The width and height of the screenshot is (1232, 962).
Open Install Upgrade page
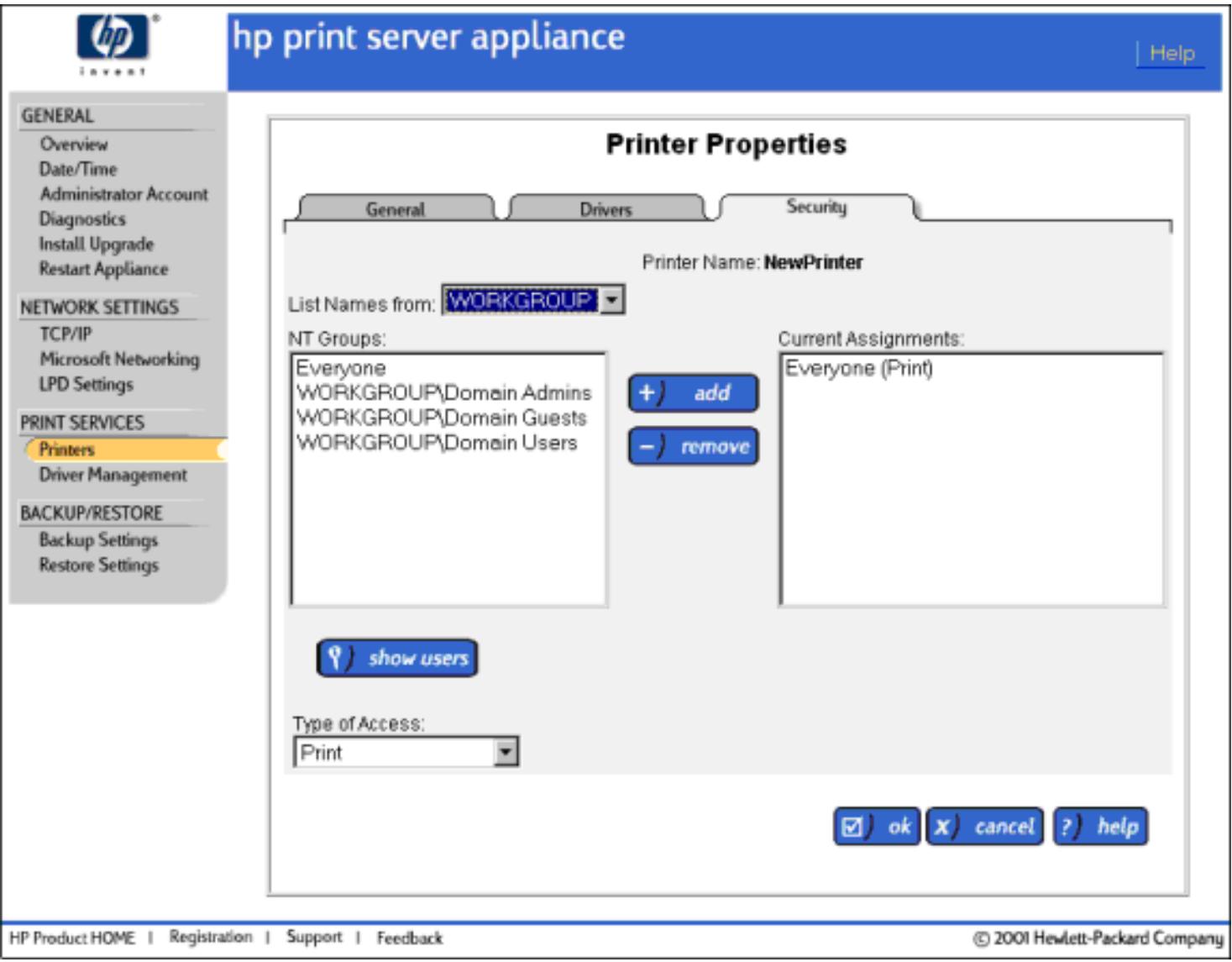point(97,244)
